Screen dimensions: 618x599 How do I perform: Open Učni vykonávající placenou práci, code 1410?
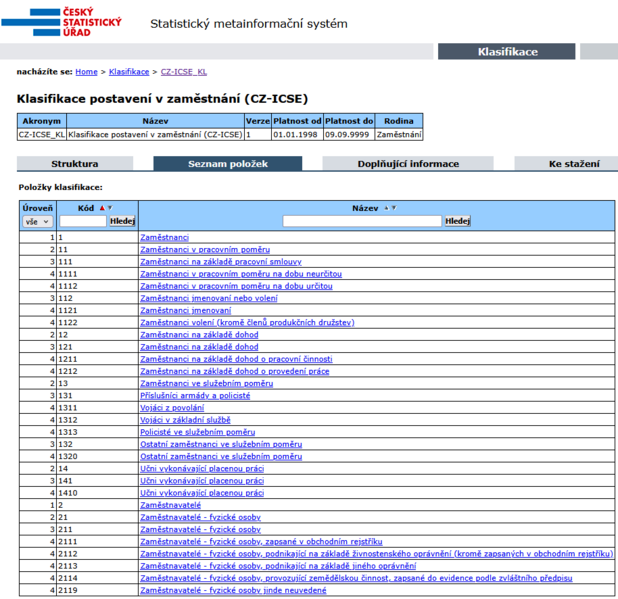(x=202, y=493)
